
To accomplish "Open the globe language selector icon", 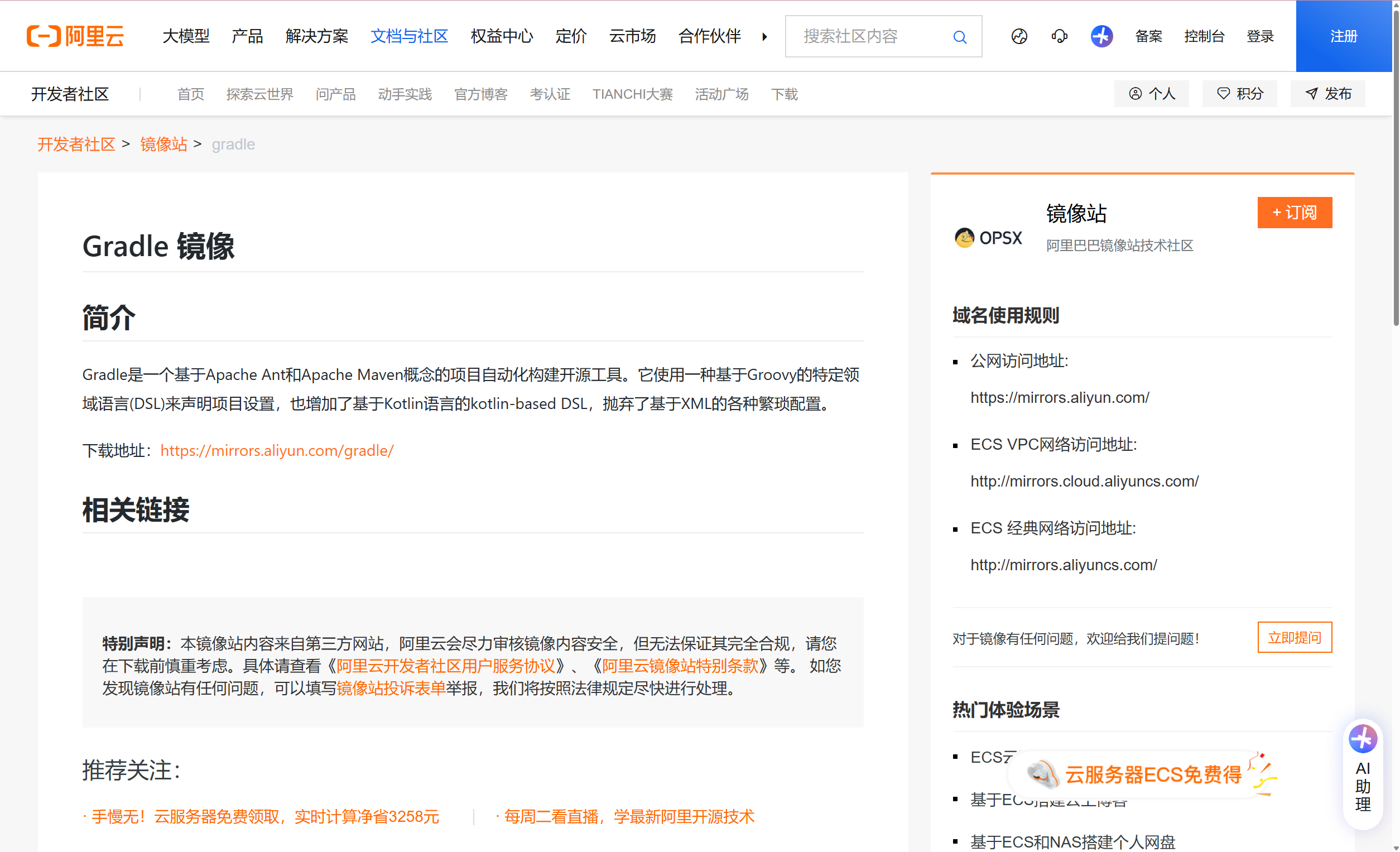I will pos(1019,36).
